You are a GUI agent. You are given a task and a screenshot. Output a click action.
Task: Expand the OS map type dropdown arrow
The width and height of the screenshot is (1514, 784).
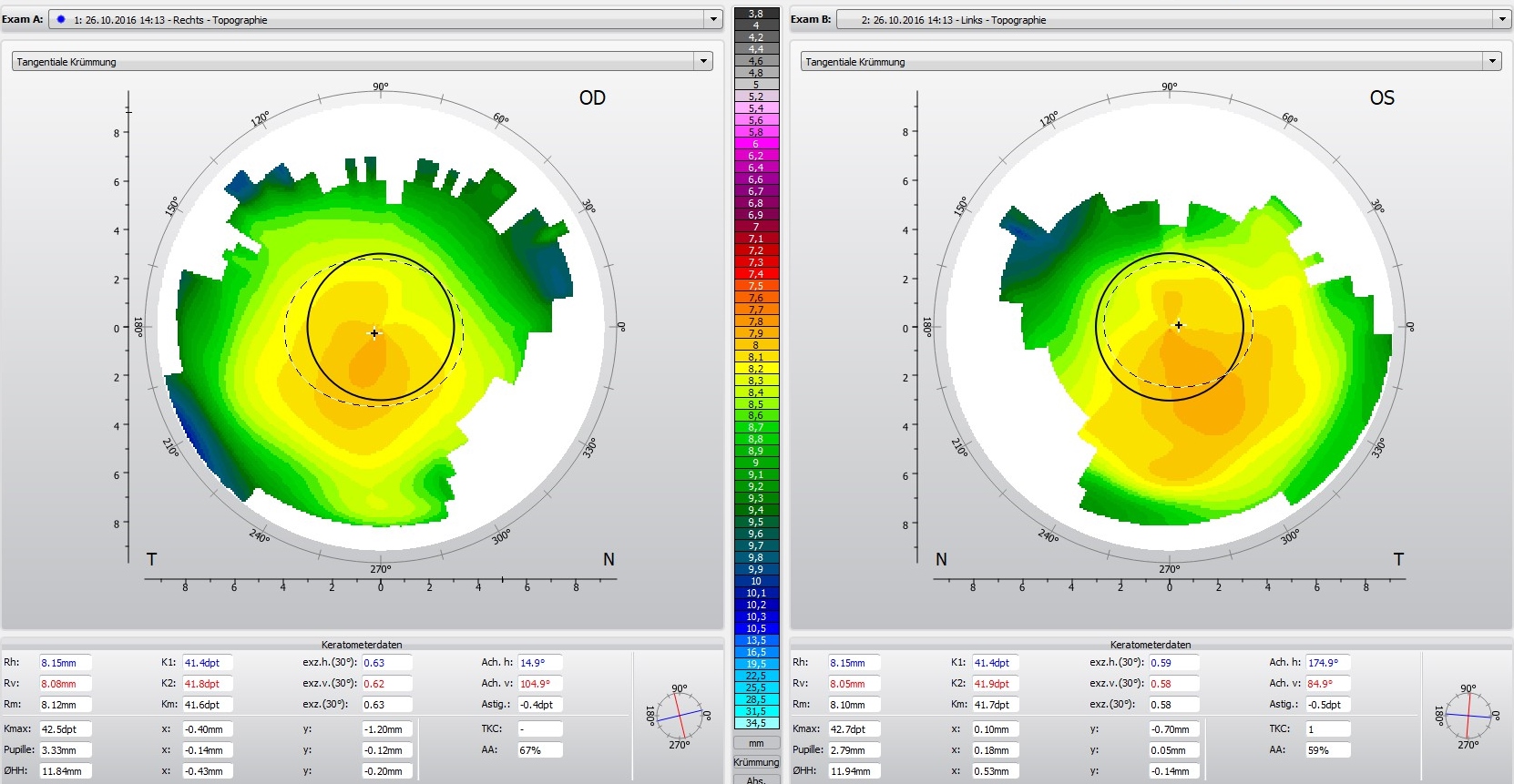[1492, 61]
